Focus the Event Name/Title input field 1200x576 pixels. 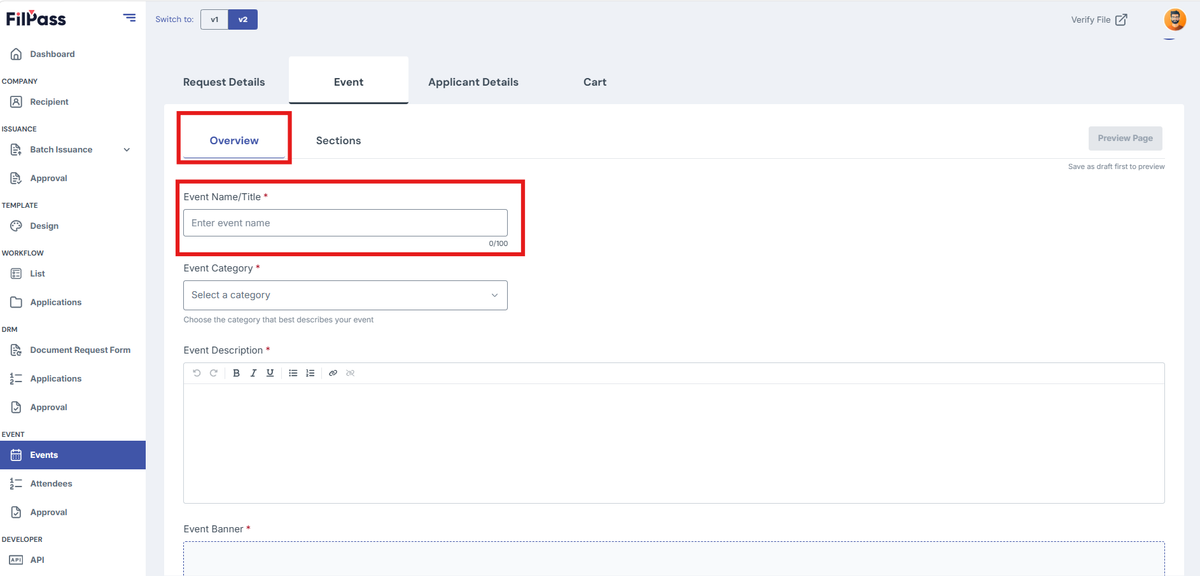click(345, 223)
